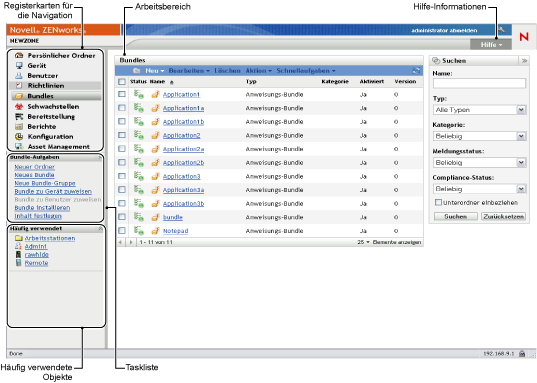
Task: Open the Schnellaufgaben menu
Action: coord(306,71)
